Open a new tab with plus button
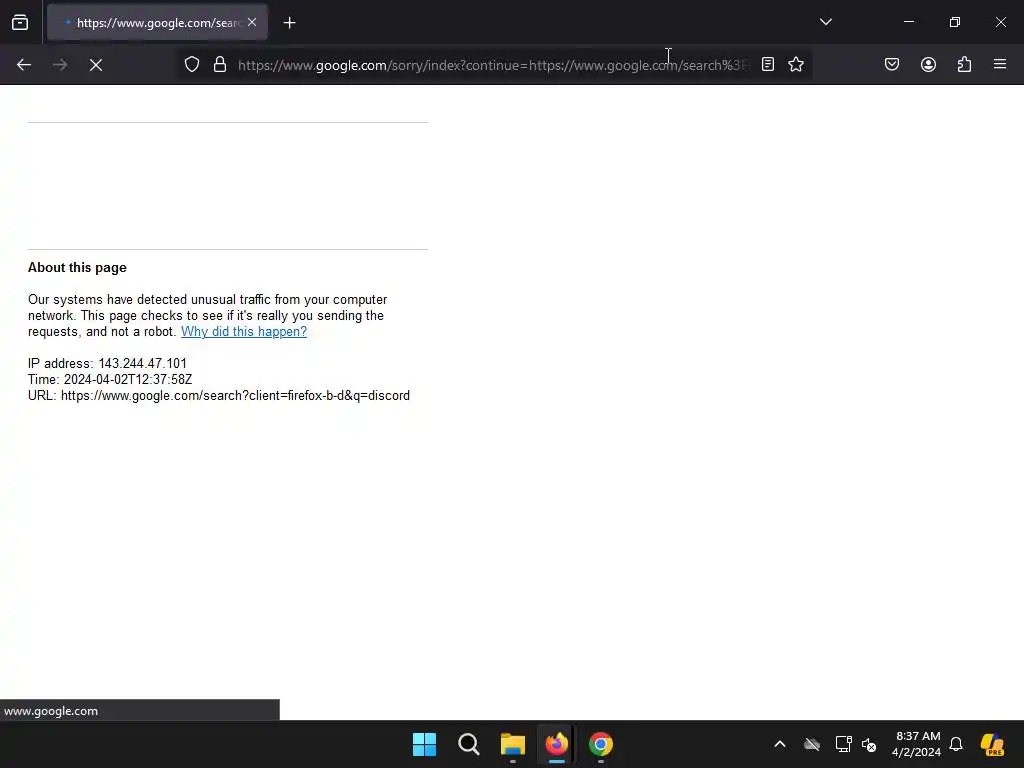 pyautogui.click(x=289, y=23)
